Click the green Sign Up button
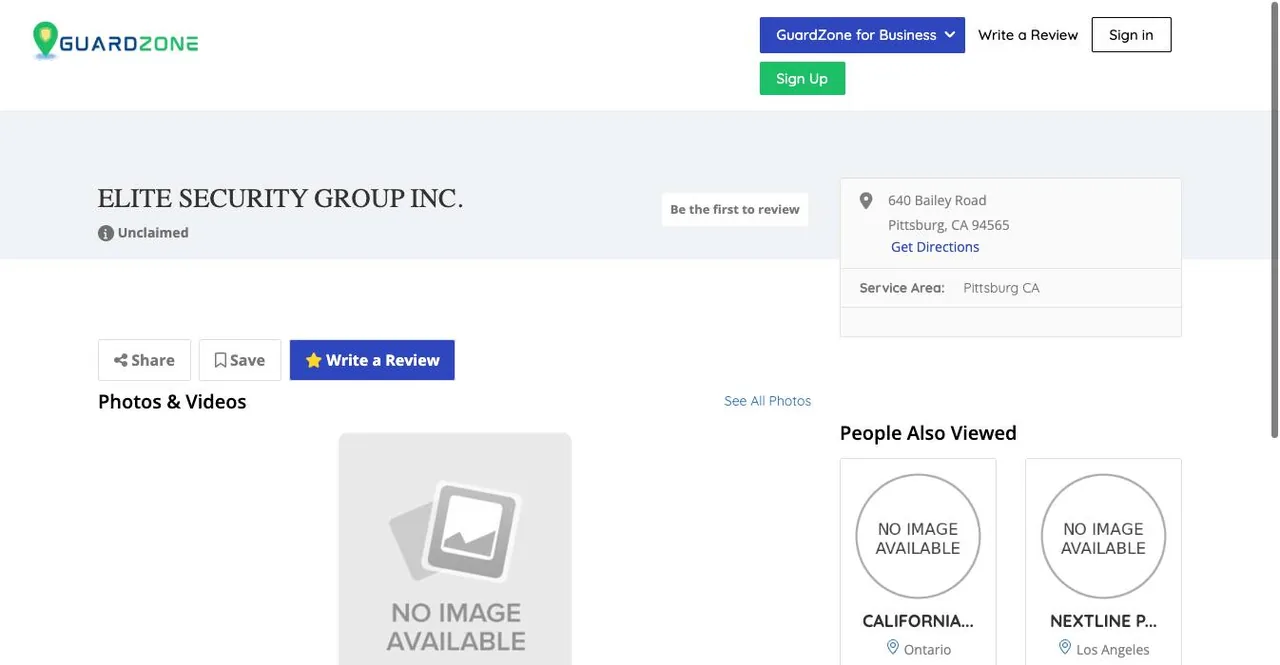This screenshot has height=665, width=1280. (x=802, y=79)
